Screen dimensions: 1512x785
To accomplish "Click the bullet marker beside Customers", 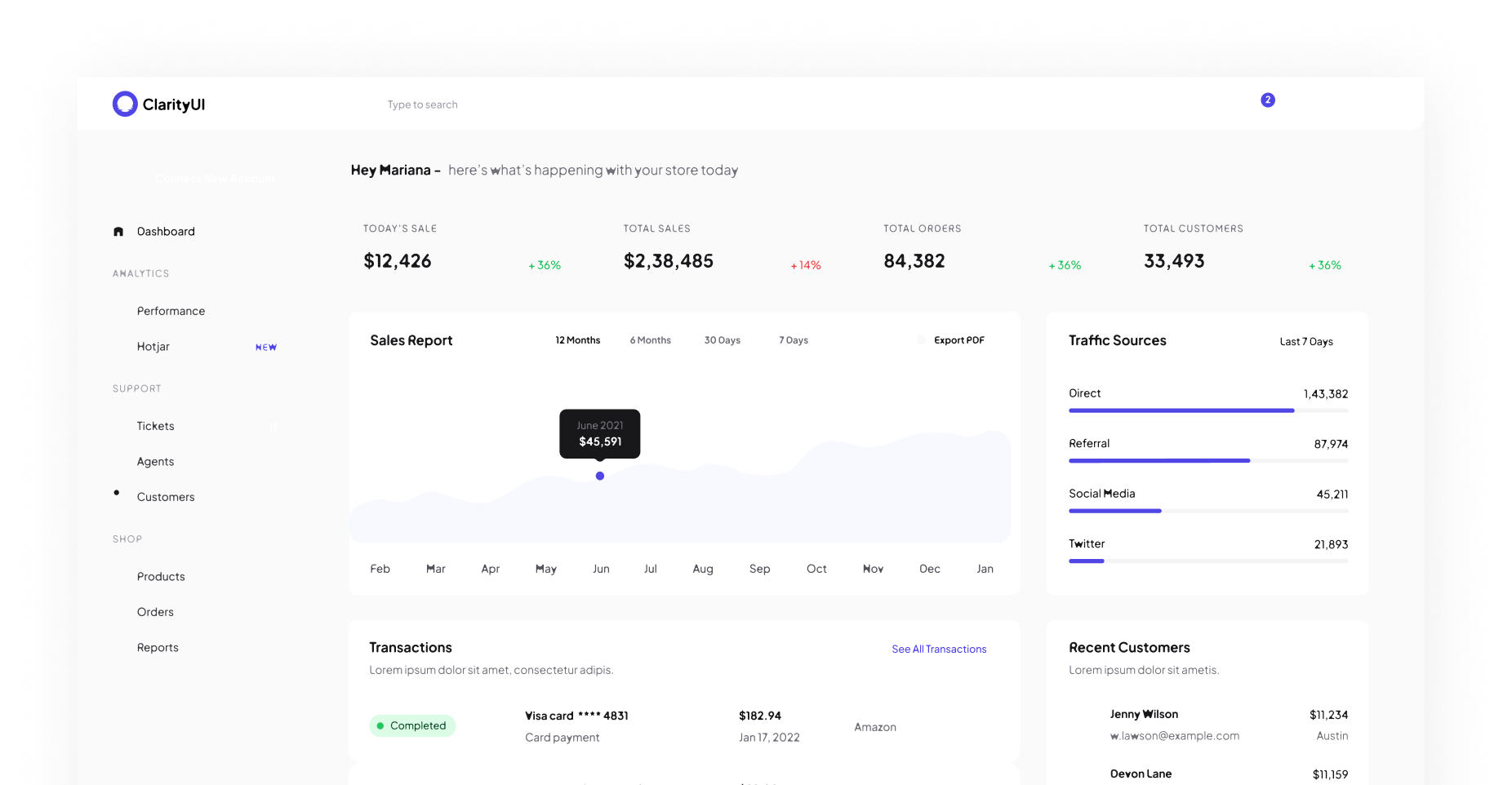I will tap(117, 493).
